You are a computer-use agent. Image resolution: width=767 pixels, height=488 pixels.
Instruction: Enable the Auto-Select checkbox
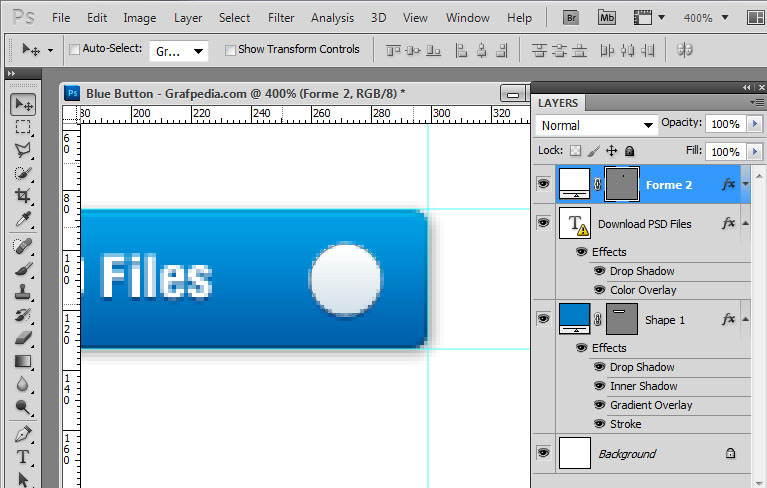[74, 49]
